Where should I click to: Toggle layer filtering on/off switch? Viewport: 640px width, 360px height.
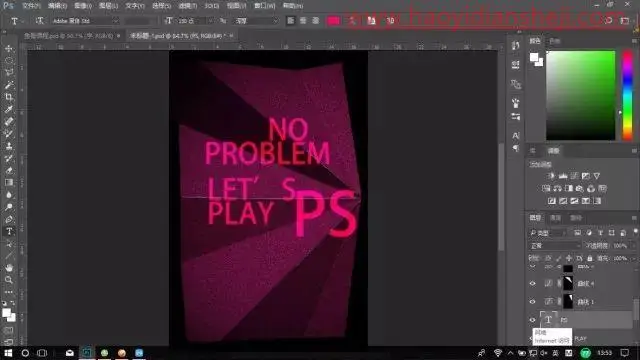click(x=635, y=232)
